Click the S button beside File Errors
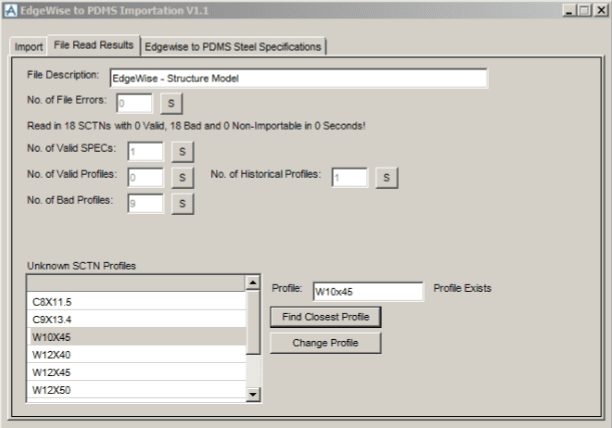This screenshot has width=612, height=428. pos(171,103)
